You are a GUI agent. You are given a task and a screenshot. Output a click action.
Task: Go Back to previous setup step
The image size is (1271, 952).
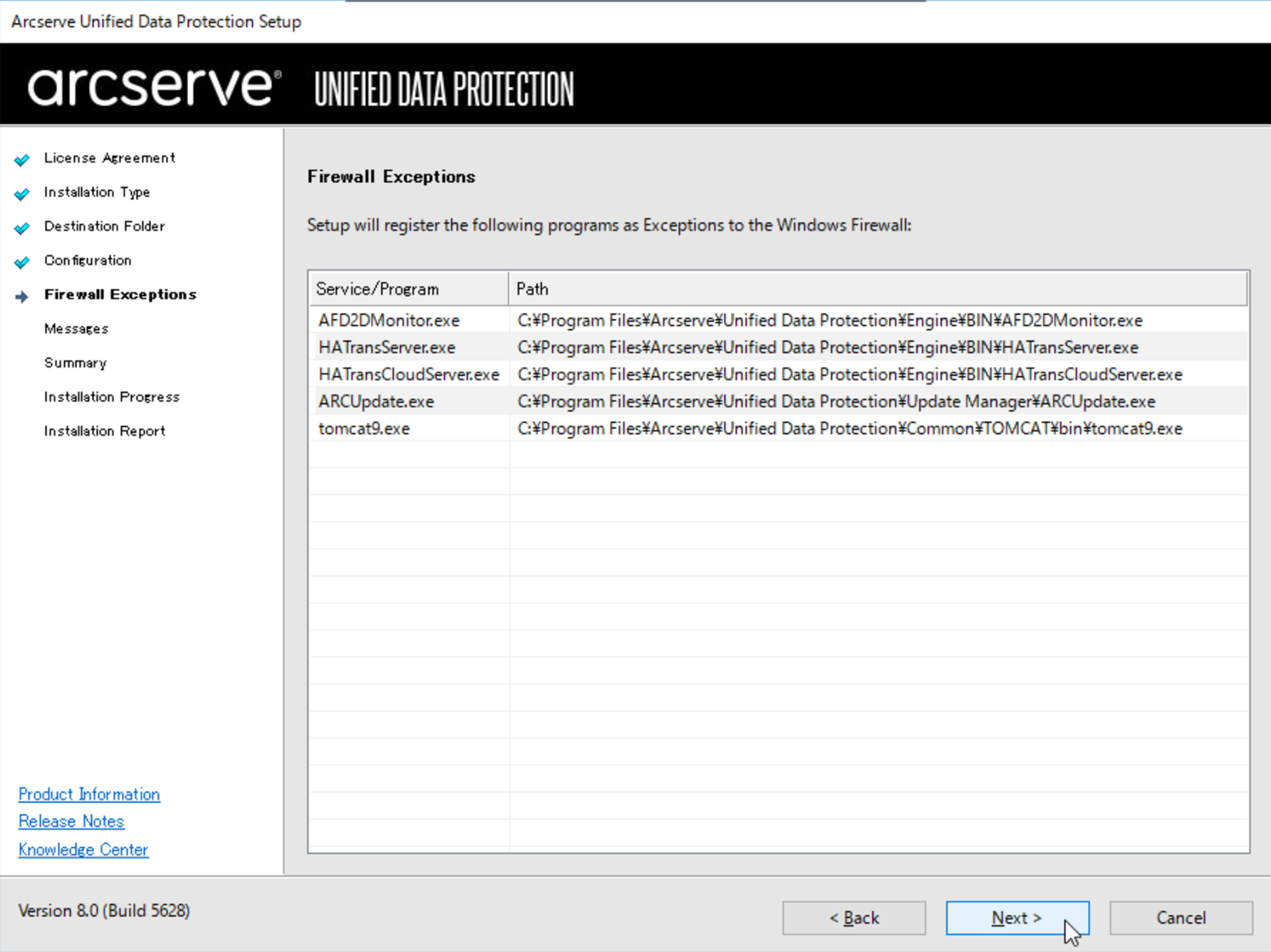(x=854, y=918)
